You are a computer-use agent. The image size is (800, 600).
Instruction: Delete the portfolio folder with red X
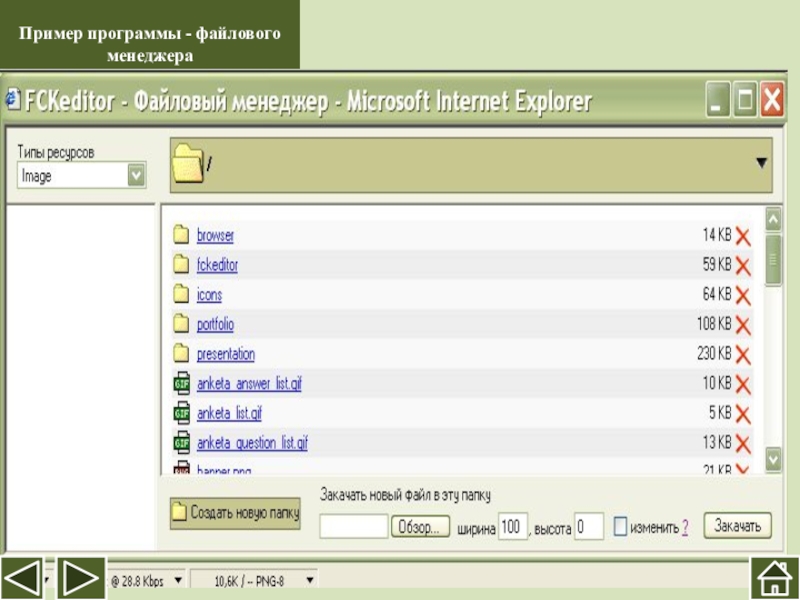pyautogui.click(x=743, y=326)
